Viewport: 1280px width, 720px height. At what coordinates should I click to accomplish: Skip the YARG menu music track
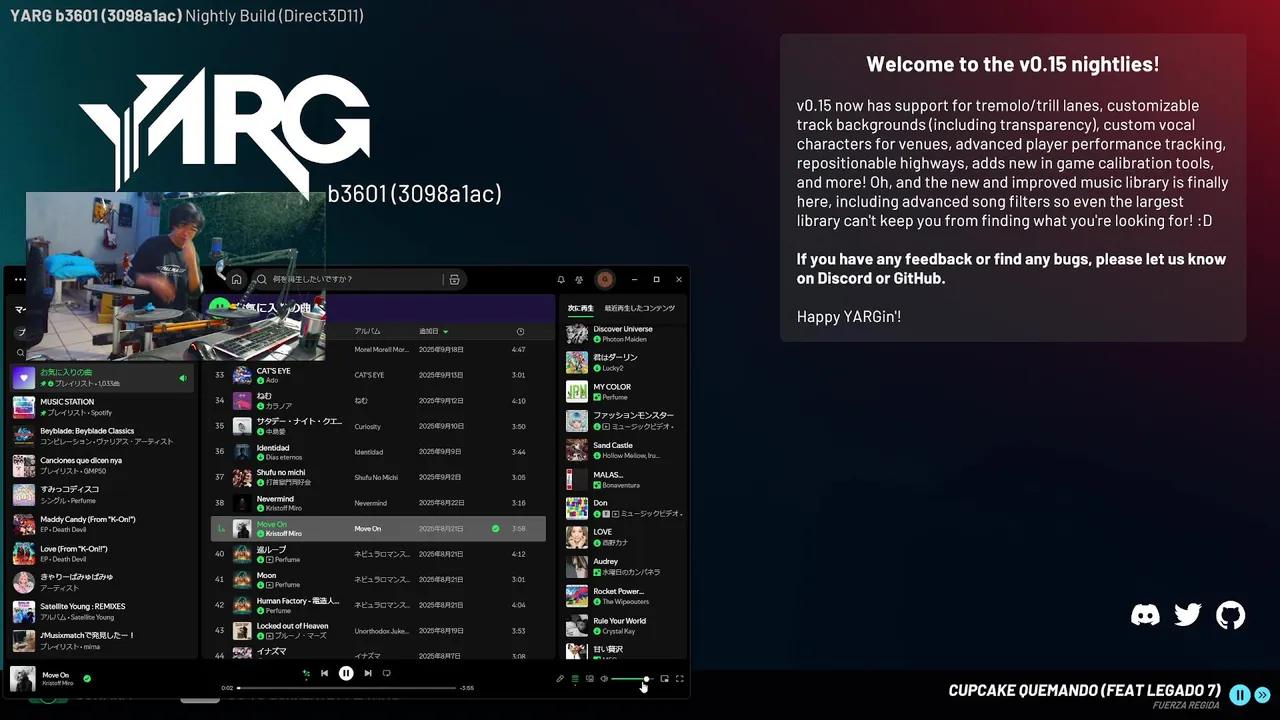point(1263,695)
